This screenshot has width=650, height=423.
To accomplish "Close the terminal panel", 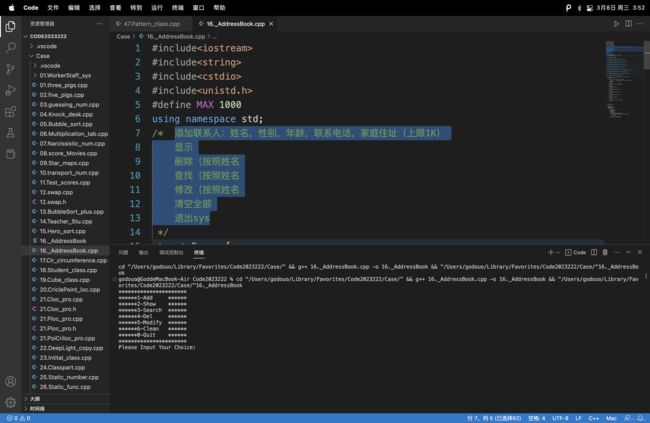I will pyautogui.click(x=640, y=252).
